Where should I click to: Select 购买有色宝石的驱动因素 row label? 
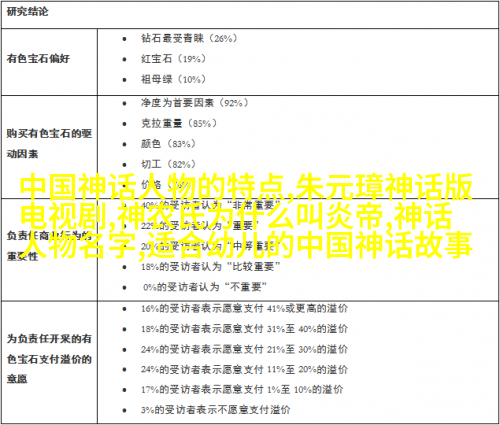click(49, 144)
